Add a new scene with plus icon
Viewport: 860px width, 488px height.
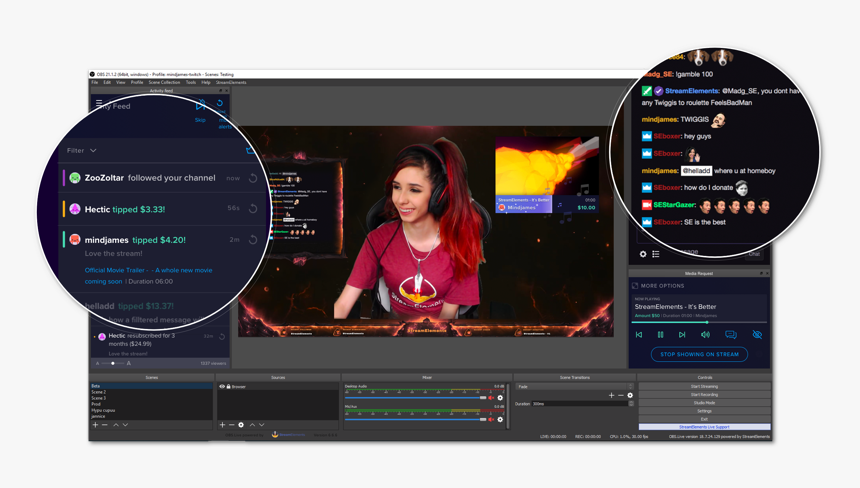[95, 425]
